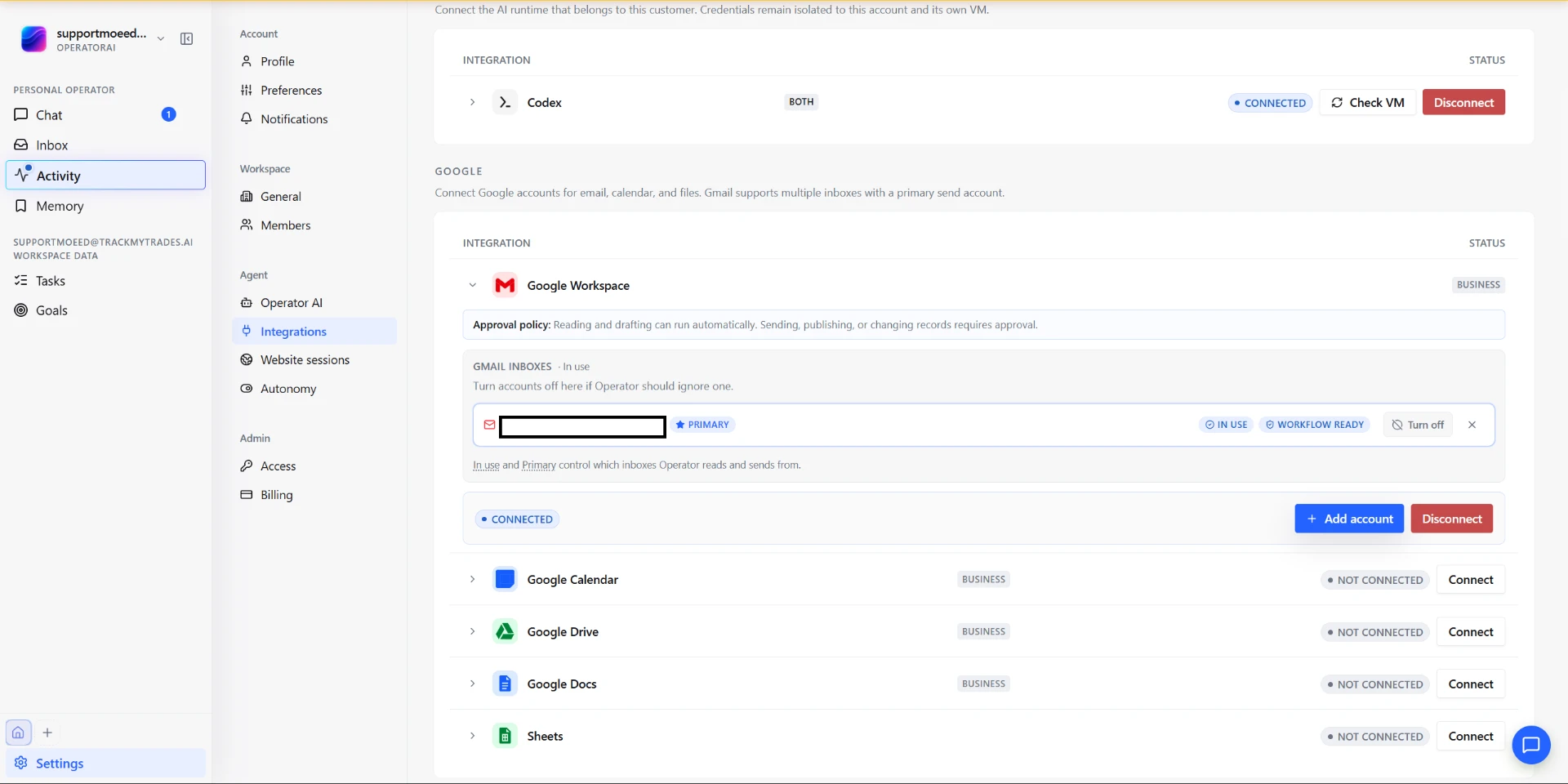Click the home icon at sidebar bottom
Image resolution: width=1568 pixels, height=784 pixels.
(x=18, y=733)
